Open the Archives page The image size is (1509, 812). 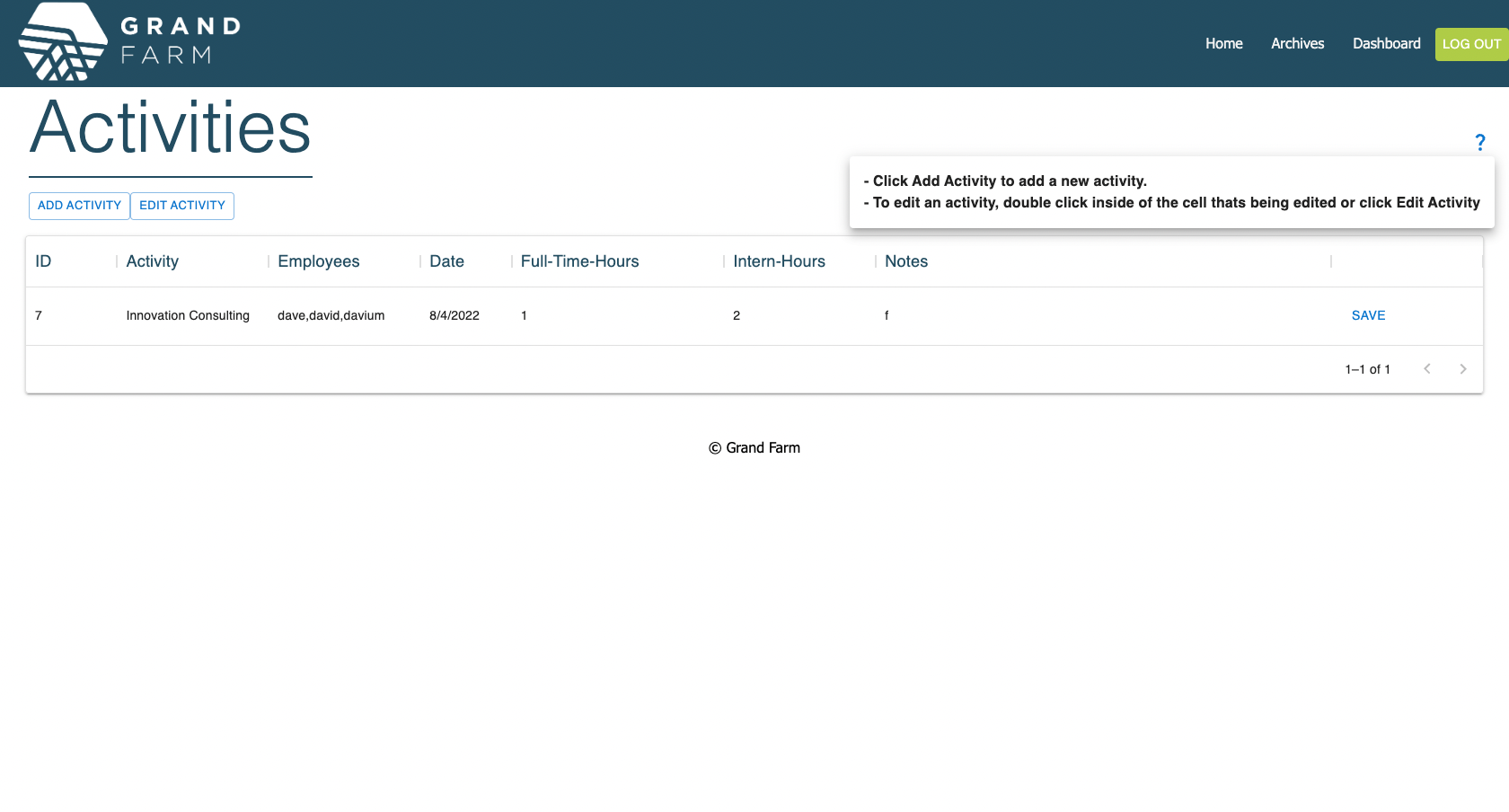click(1297, 43)
